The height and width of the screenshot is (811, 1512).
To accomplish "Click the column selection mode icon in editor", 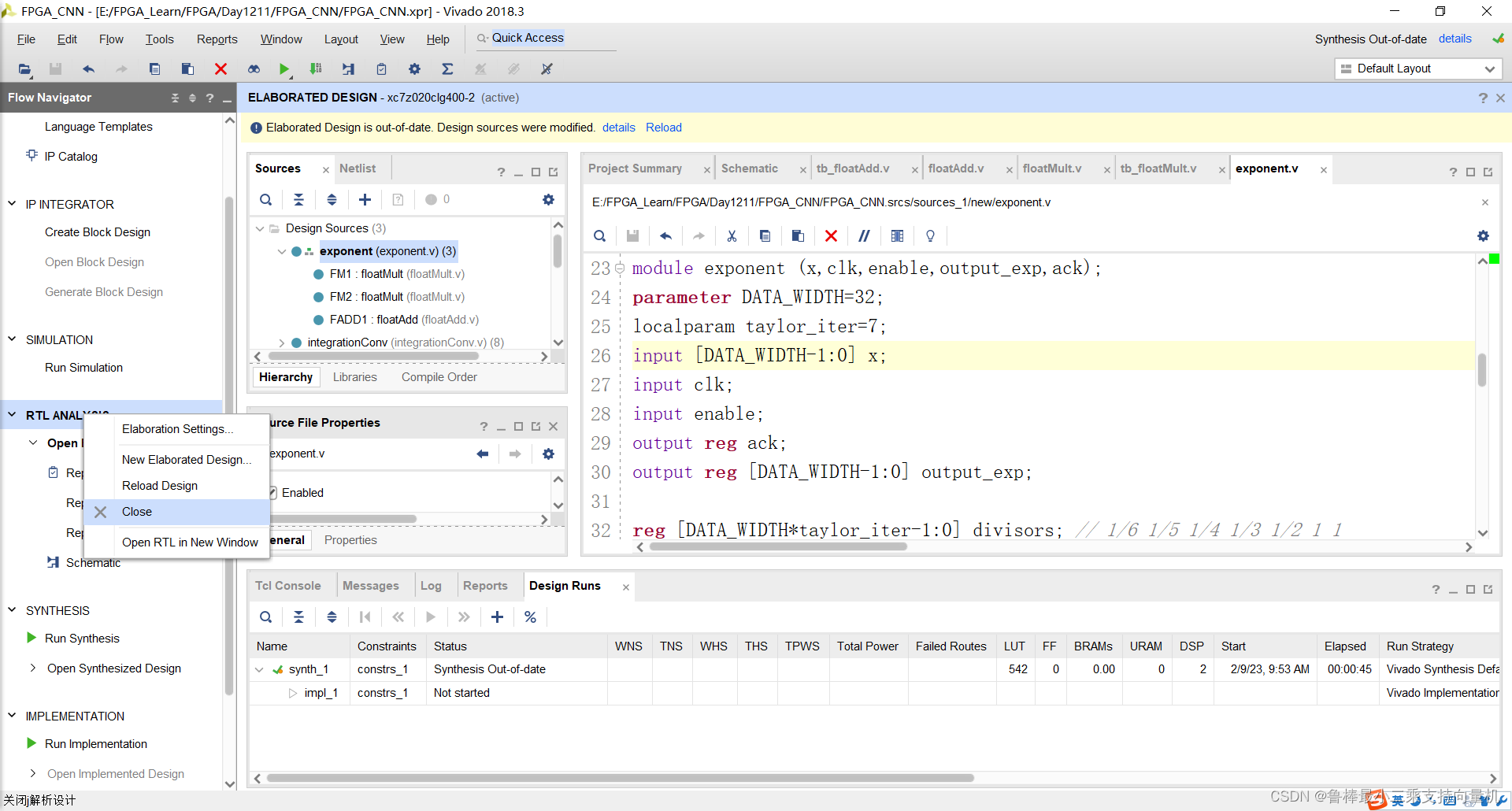I will coord(897,236).
